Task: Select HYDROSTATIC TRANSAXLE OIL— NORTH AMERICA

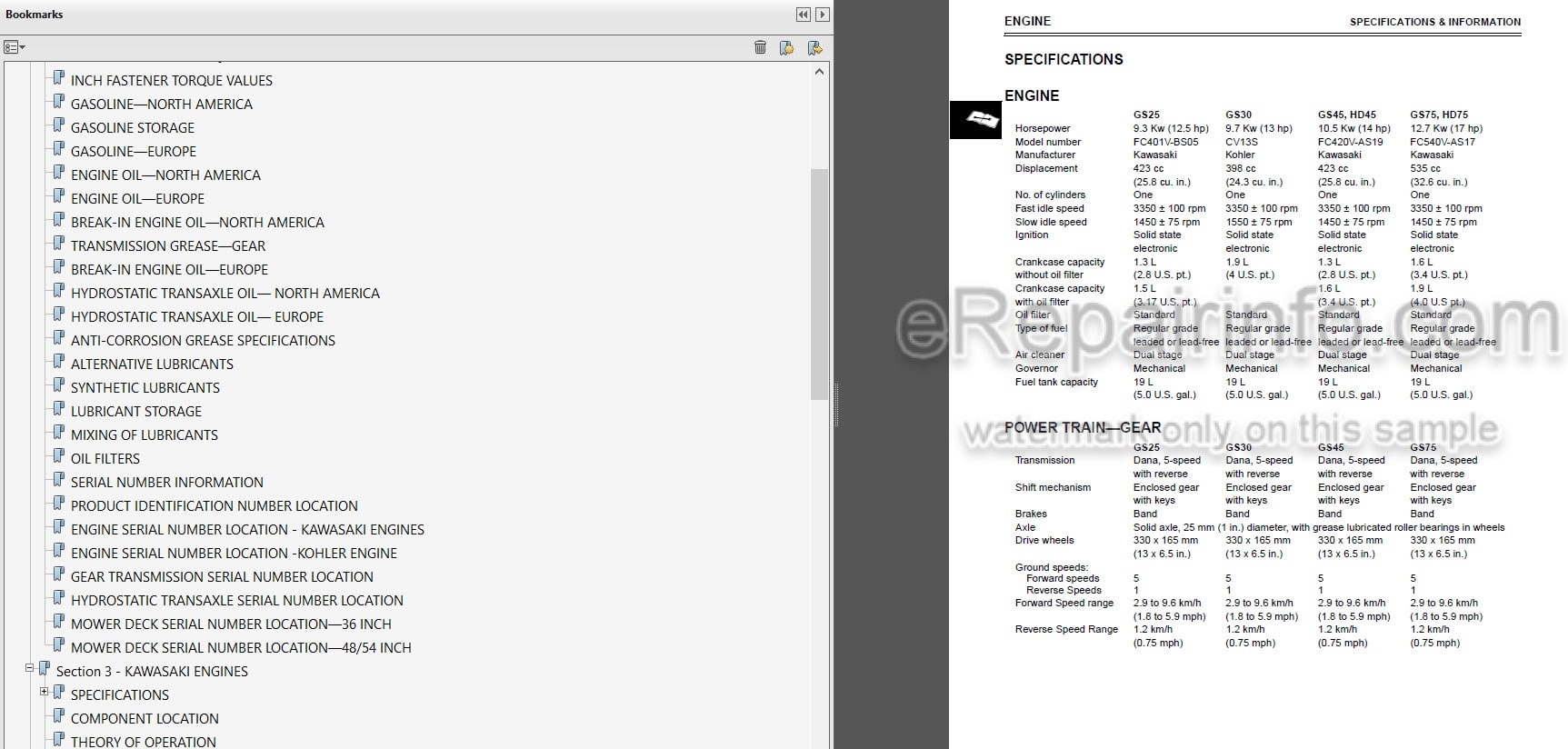Action: pos(225,294)
